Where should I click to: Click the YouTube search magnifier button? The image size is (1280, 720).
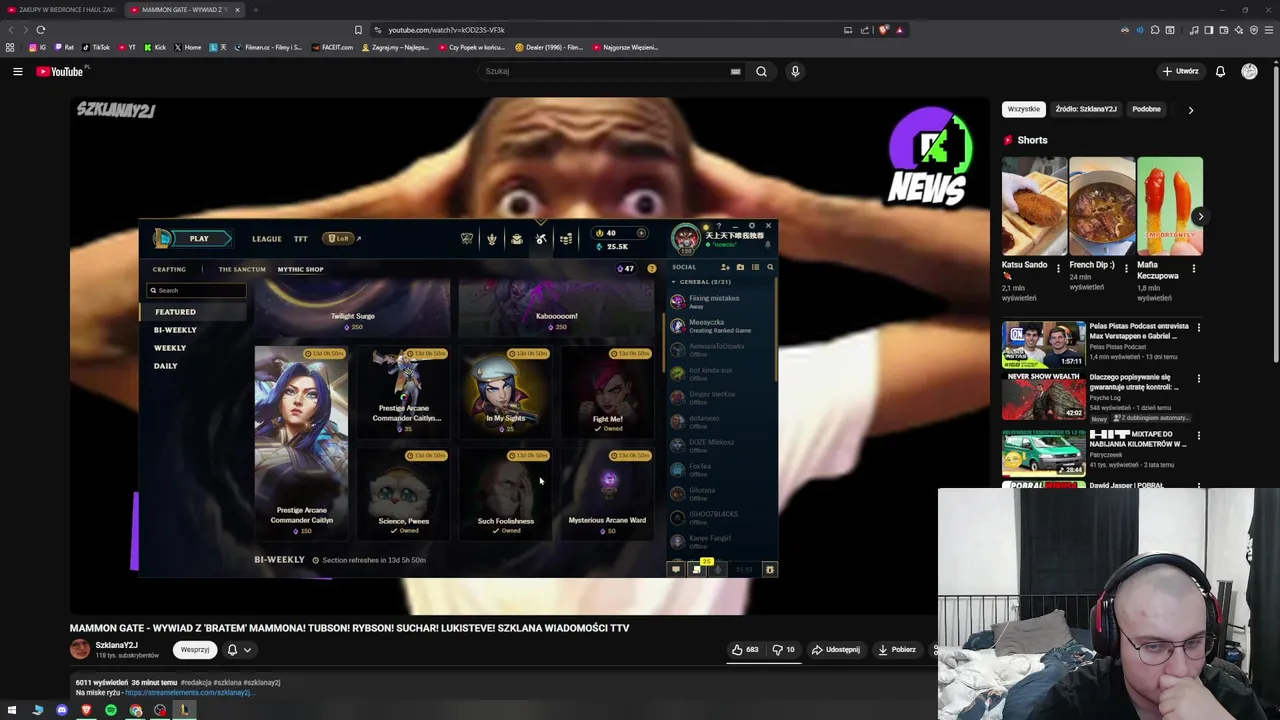[x=761, y=71]
